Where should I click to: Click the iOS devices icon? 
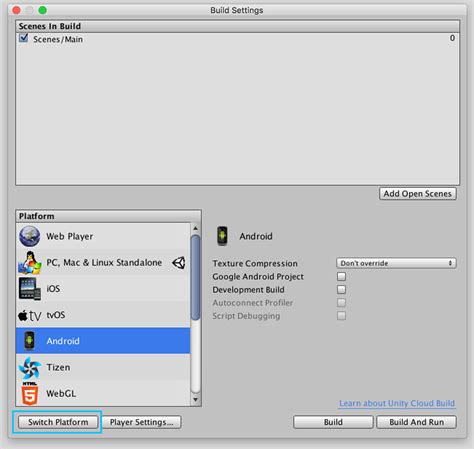tap(30, 289)
